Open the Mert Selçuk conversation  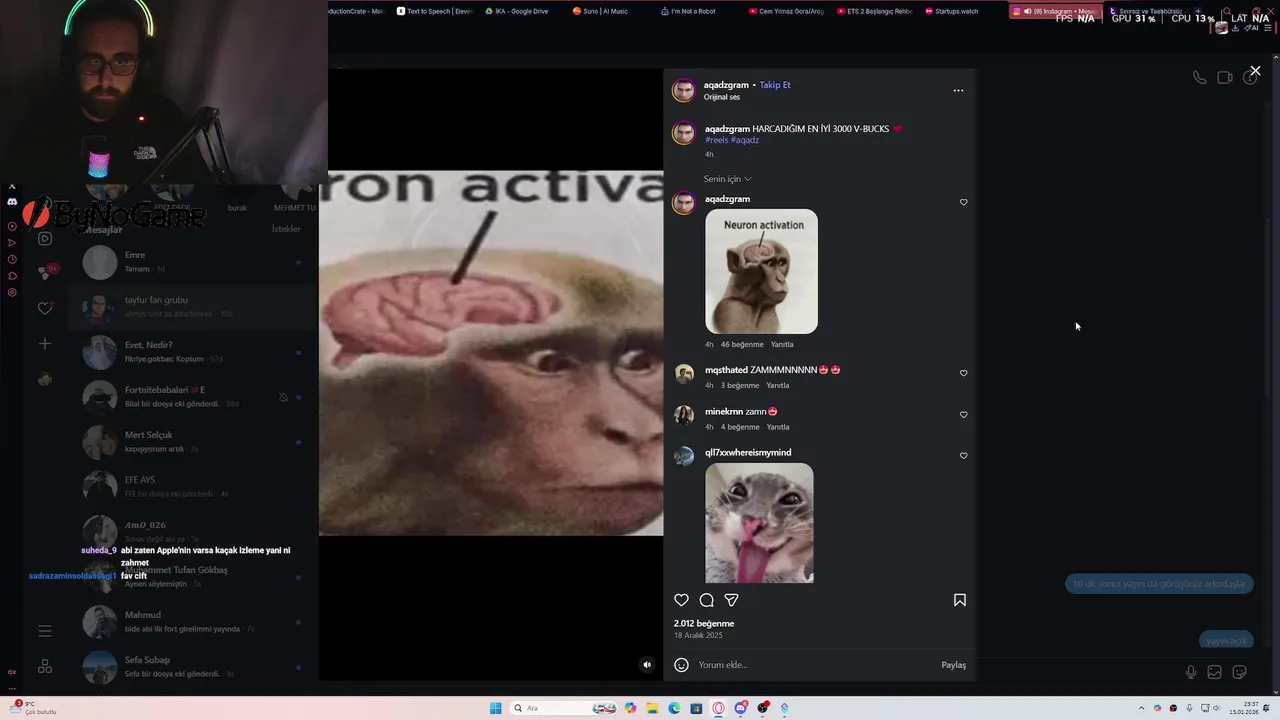coord(193,442)
